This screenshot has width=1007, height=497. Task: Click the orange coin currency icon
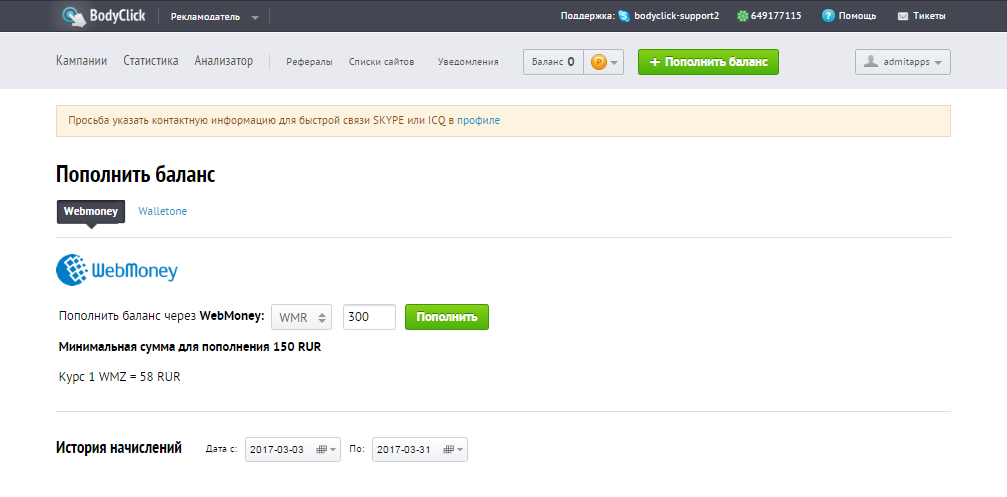click(599, 62)
